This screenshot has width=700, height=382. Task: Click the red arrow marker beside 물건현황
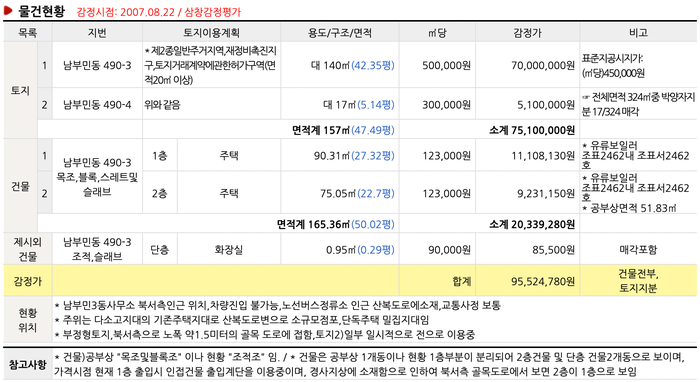point(8,10)
